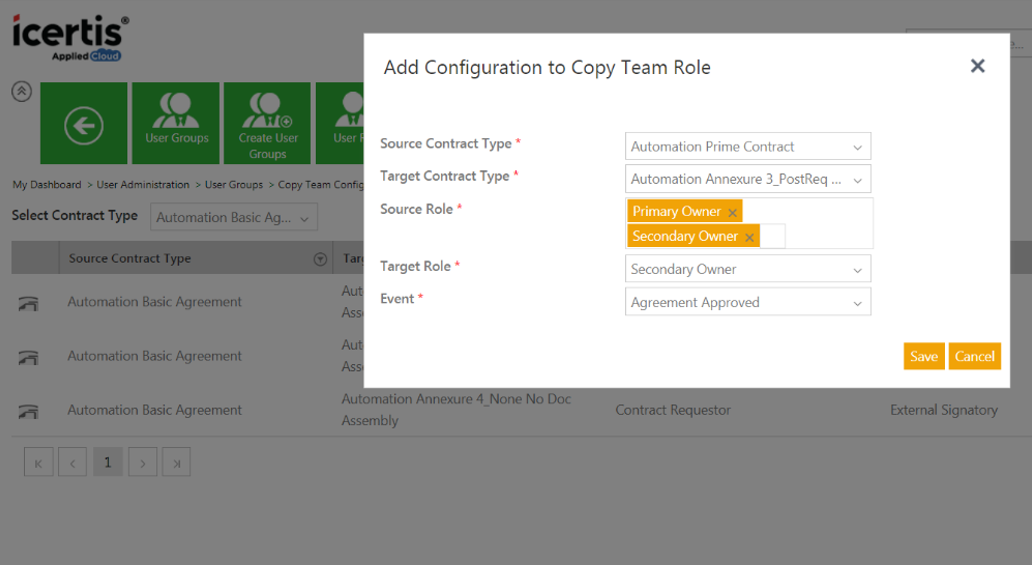The image size is (1032, 565).
Task: Close the Add Configuration dialog
Action: point(977,66)
